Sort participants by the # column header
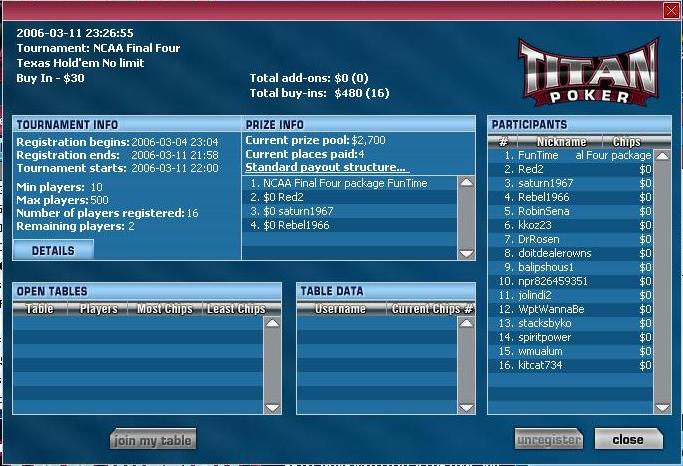Screen dimensions: 683x466 pyautogui.click(x=503, y=142)
